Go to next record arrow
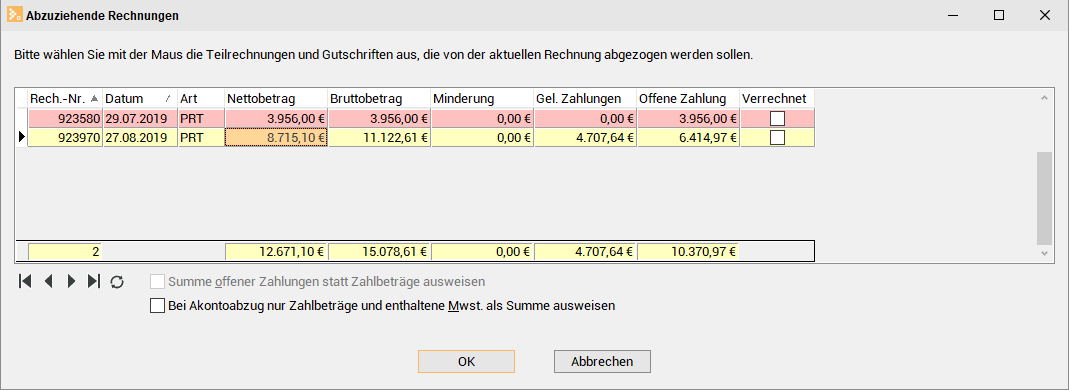Image resolution: width=1069 pixels, height=390 pixels. click(x=71, y=282)
